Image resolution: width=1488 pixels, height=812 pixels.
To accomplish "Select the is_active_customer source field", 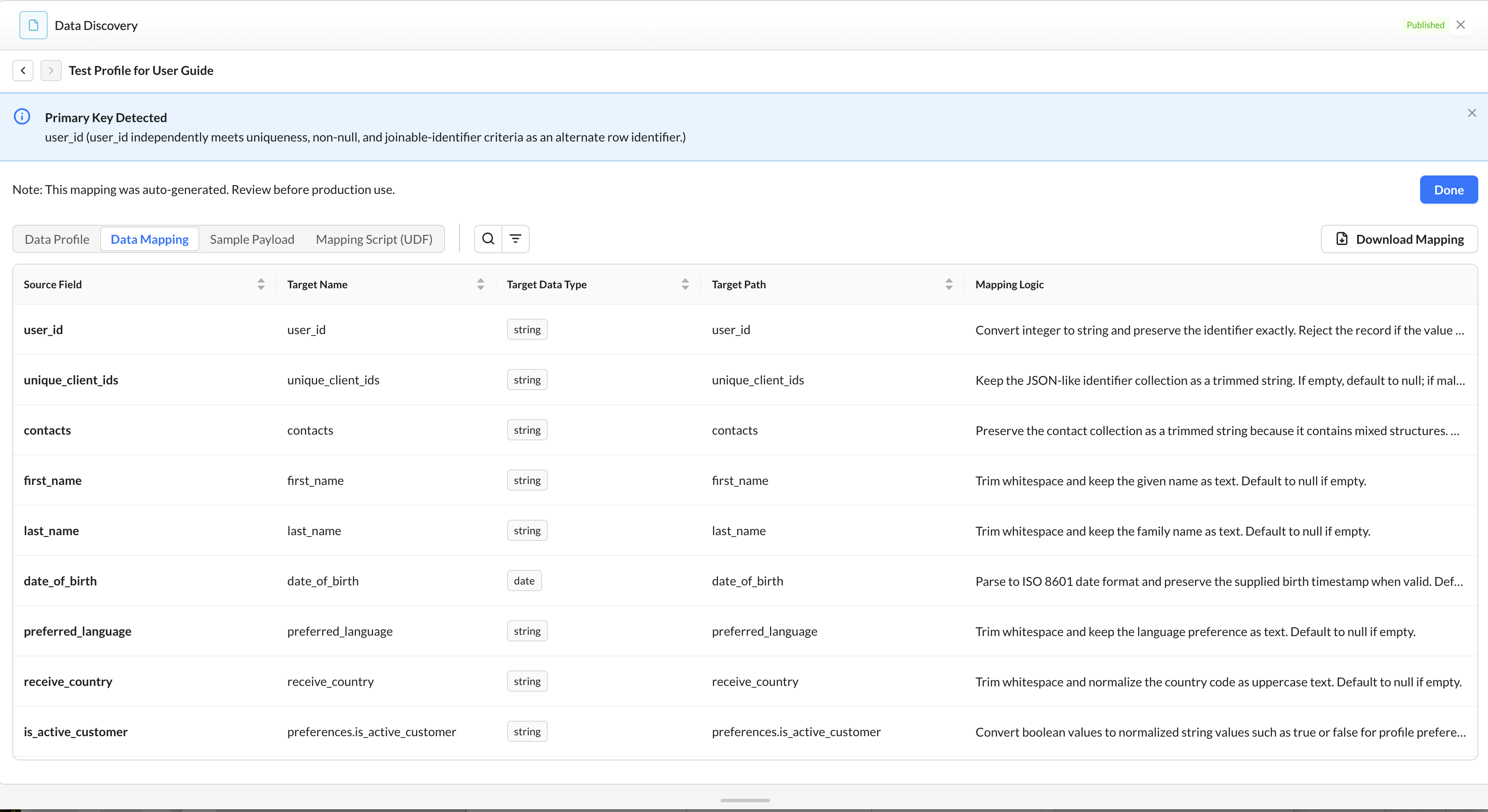I will [x=76, y=731].
